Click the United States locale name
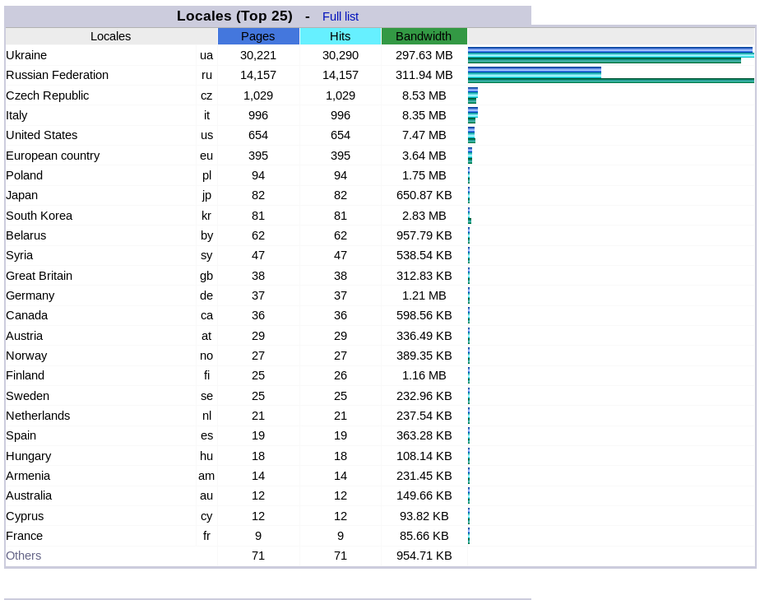The height and width of the screenshot is (600, 760). [x=42, y=135]
